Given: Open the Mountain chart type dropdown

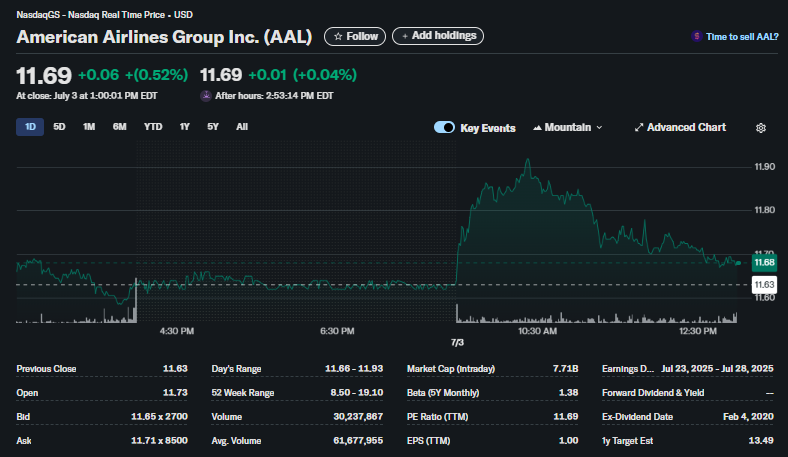Looking at the screenshot, I should (x=567, y=127).
